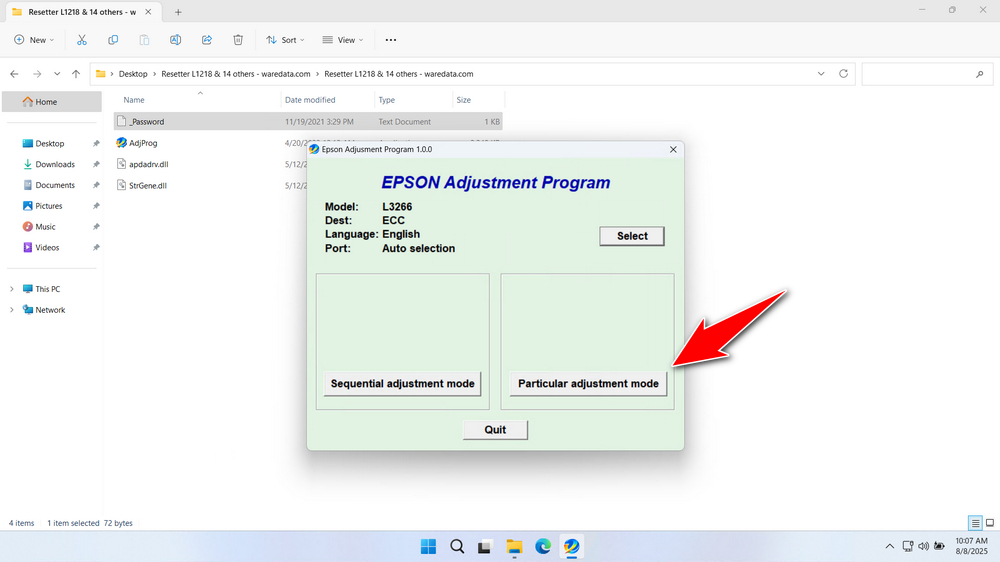The width and height of the screenshot is (1000, 562).
Task: Select the _Password text file
Action: click(308, 122)
